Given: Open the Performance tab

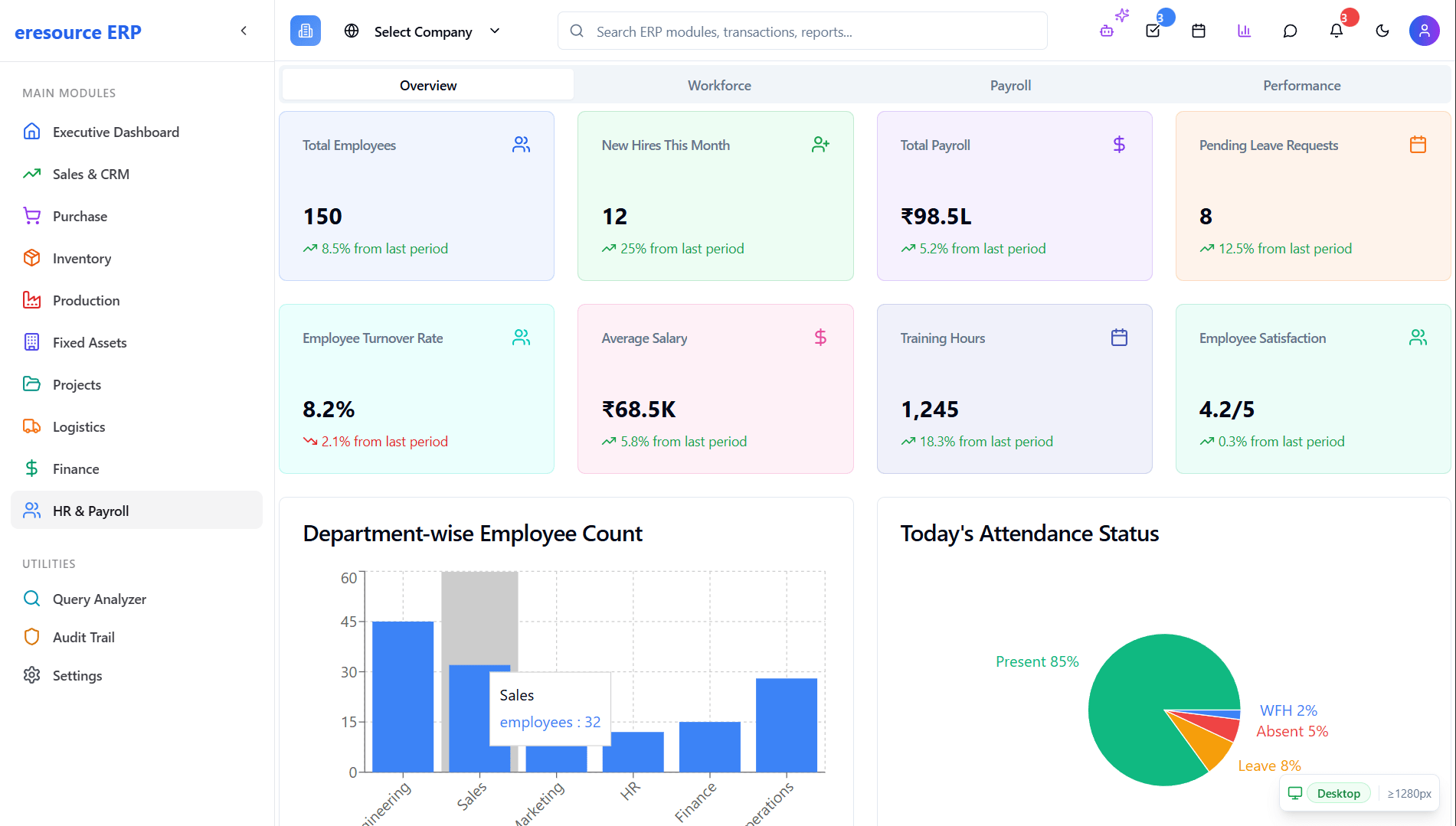Looking at the screenshot, I should [1301, 85].
